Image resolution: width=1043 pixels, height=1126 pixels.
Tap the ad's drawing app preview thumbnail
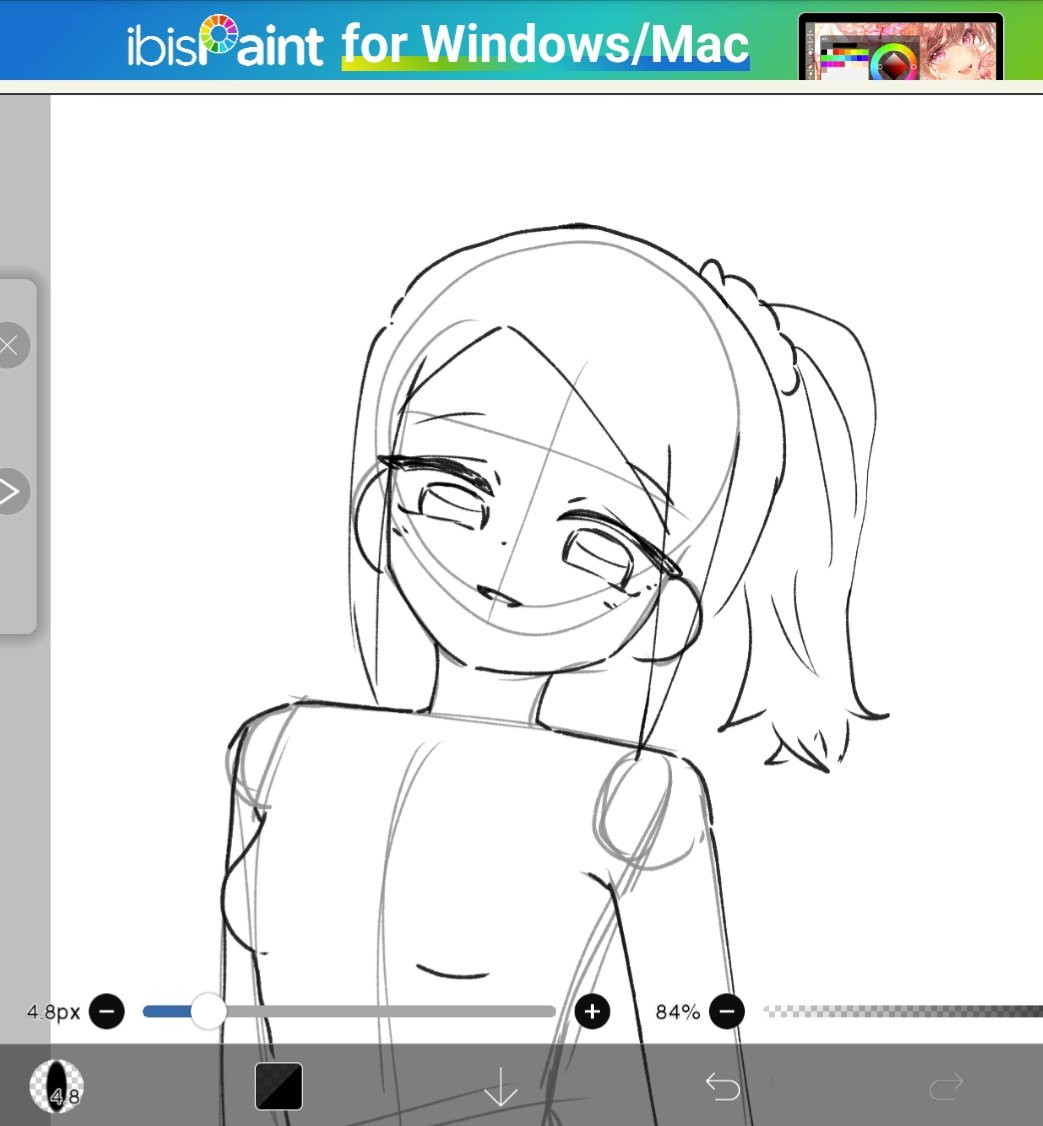tap(901, 47)
